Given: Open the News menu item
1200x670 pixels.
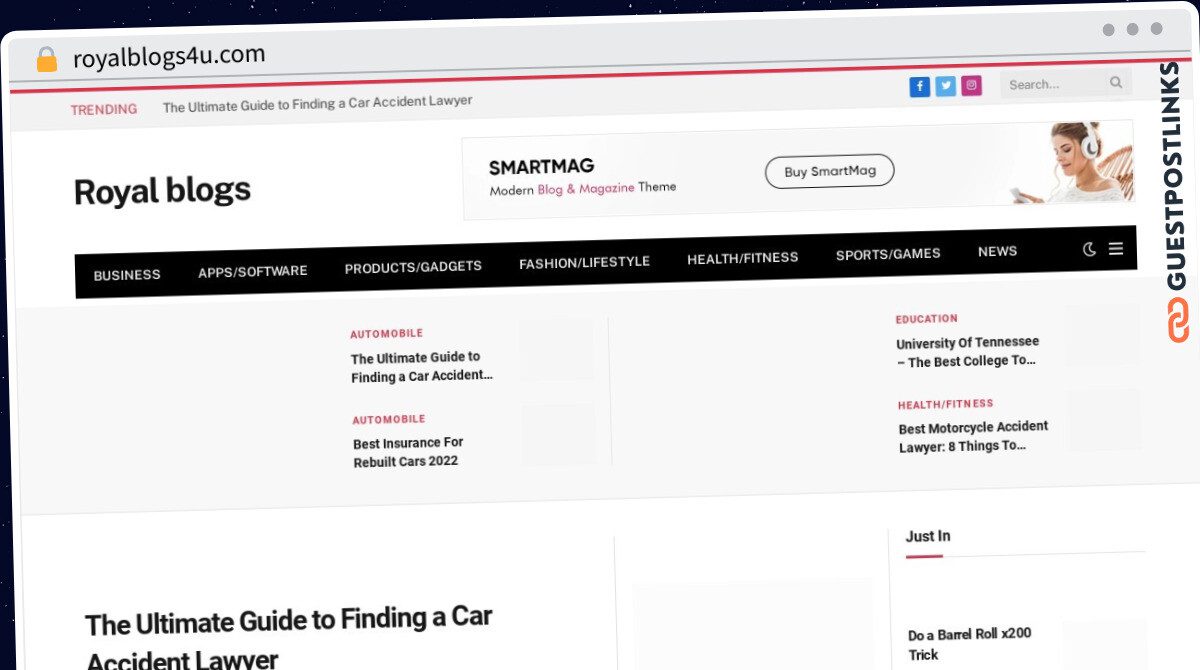Looking at the screenshot, I should 997,251.
